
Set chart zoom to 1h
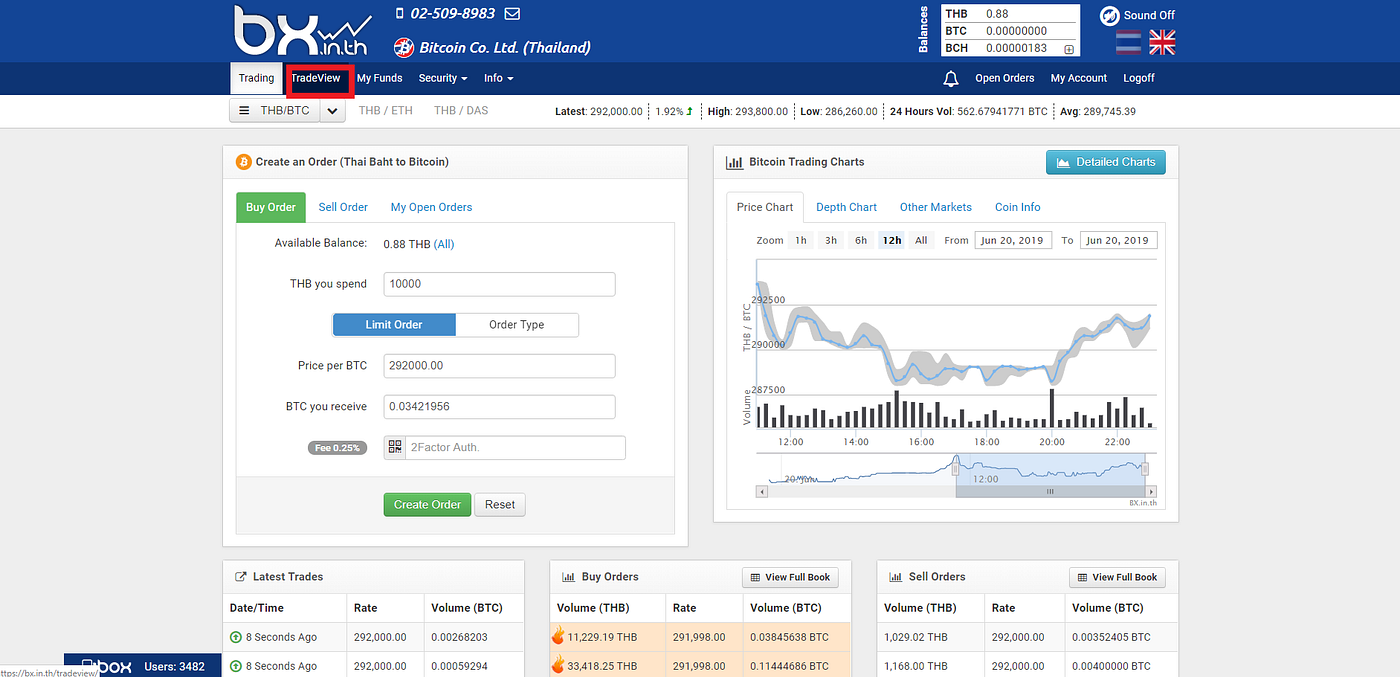(x=801, y=240)
